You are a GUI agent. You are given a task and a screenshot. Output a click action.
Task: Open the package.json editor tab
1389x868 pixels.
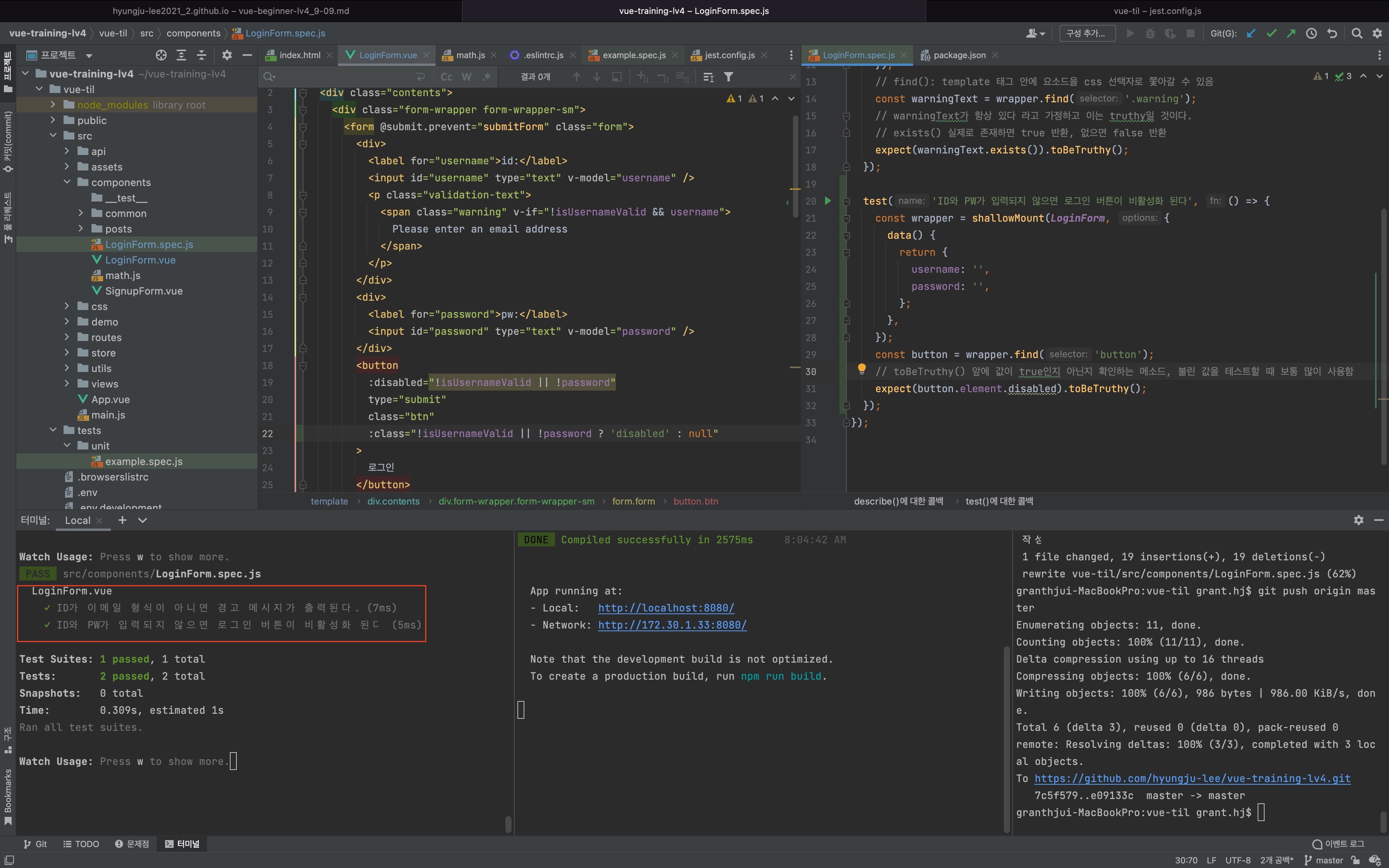tap(959, 55)
